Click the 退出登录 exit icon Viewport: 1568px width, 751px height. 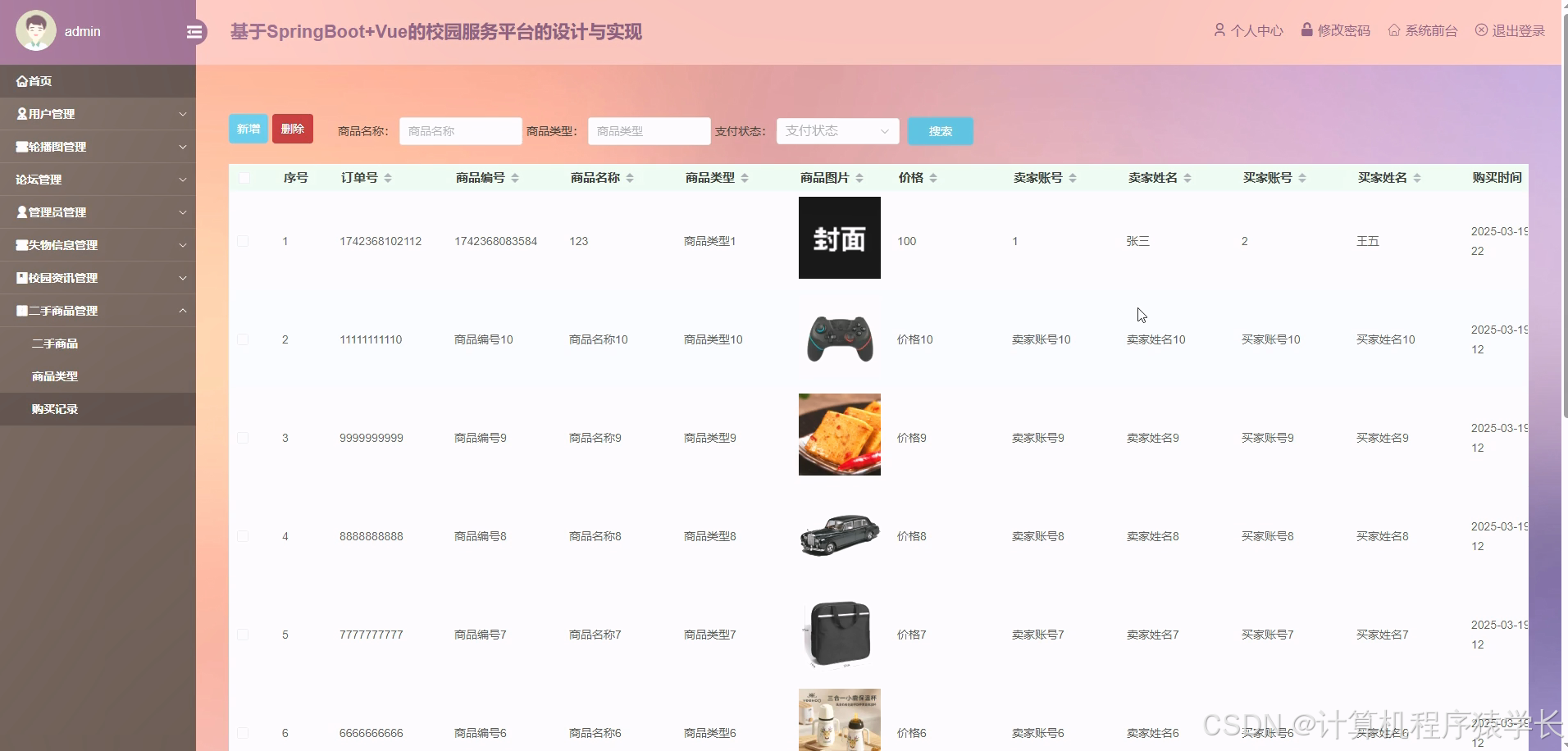(x=1481, y=30)
